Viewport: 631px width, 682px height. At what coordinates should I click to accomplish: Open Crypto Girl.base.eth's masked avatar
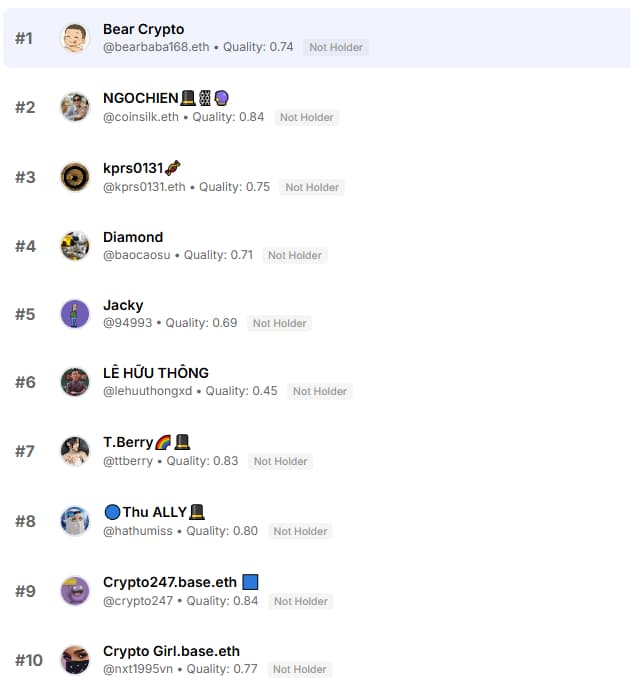[75, 660]
